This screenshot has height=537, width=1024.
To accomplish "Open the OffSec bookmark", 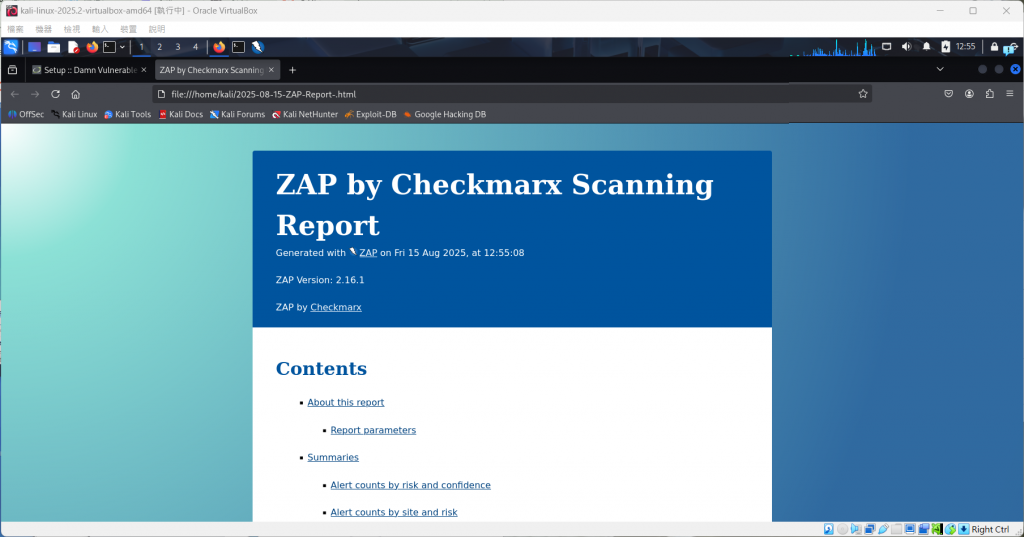I will (26, 114).
